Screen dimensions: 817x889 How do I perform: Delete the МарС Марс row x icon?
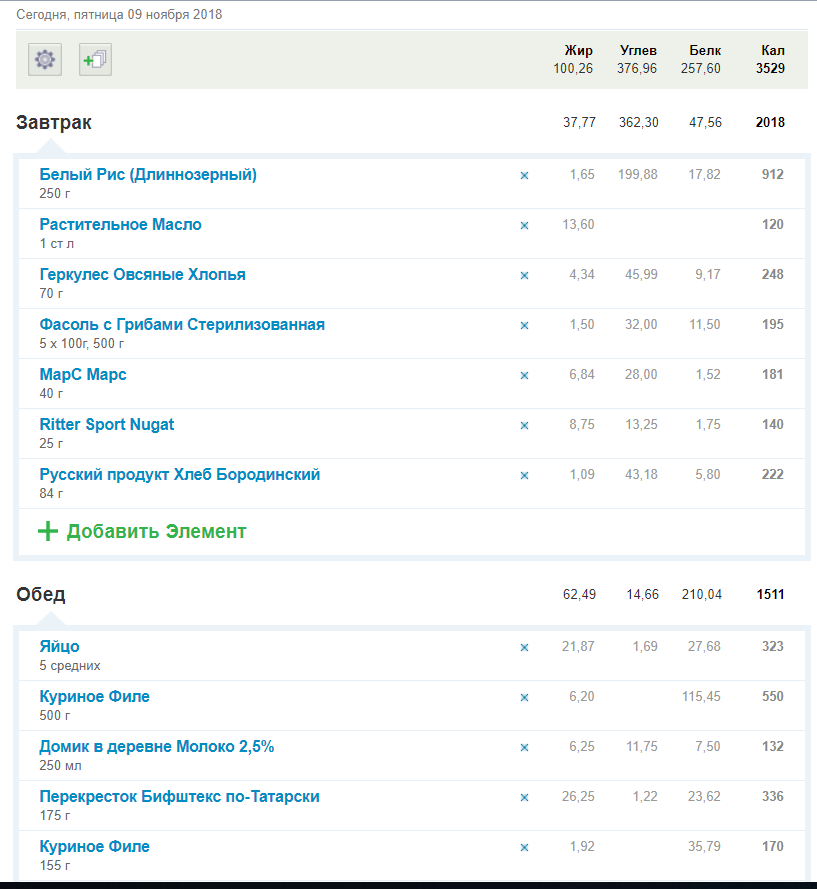524,376
